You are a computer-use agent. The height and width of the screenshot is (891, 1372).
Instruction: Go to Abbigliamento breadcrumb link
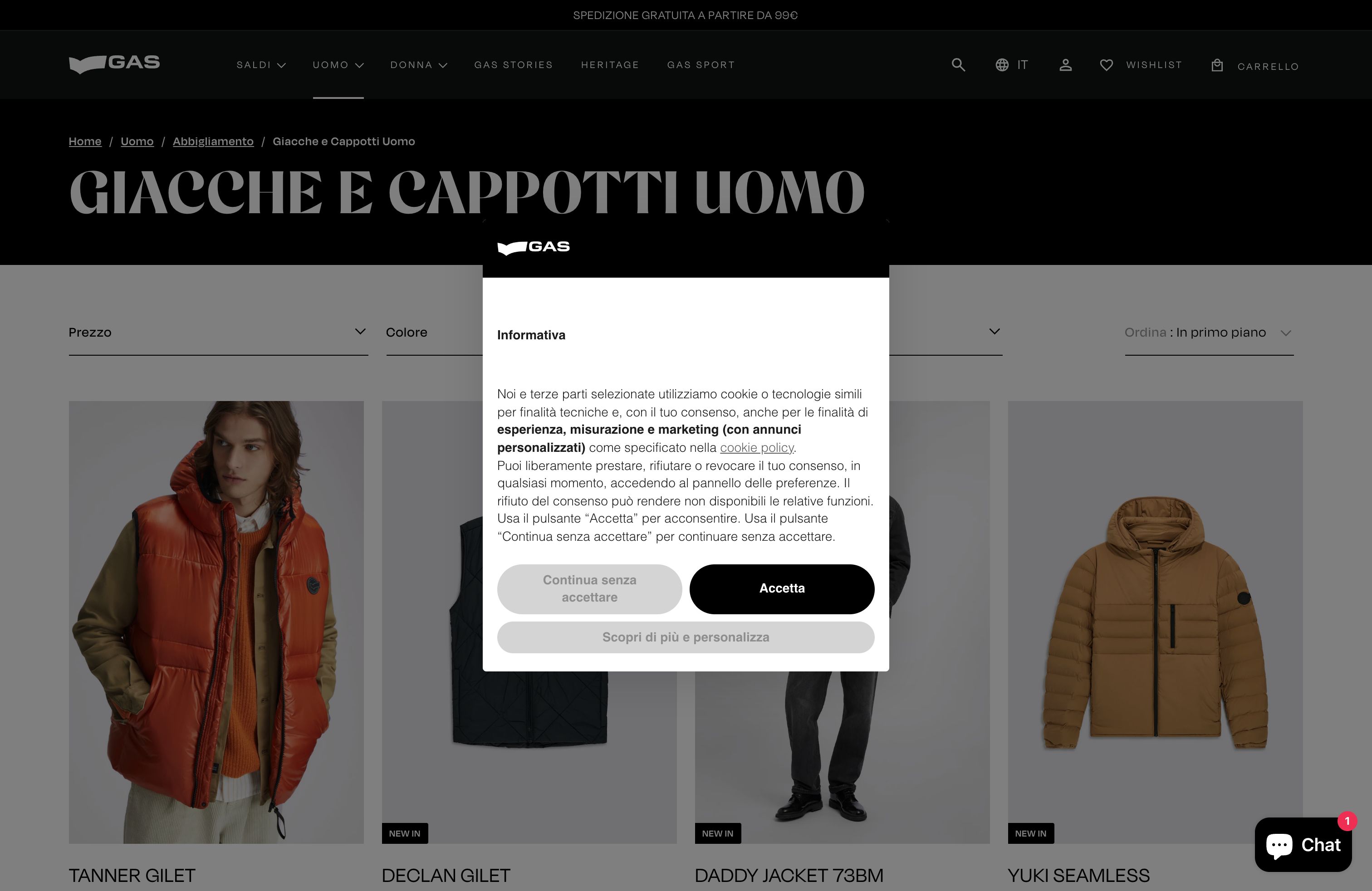213,141
